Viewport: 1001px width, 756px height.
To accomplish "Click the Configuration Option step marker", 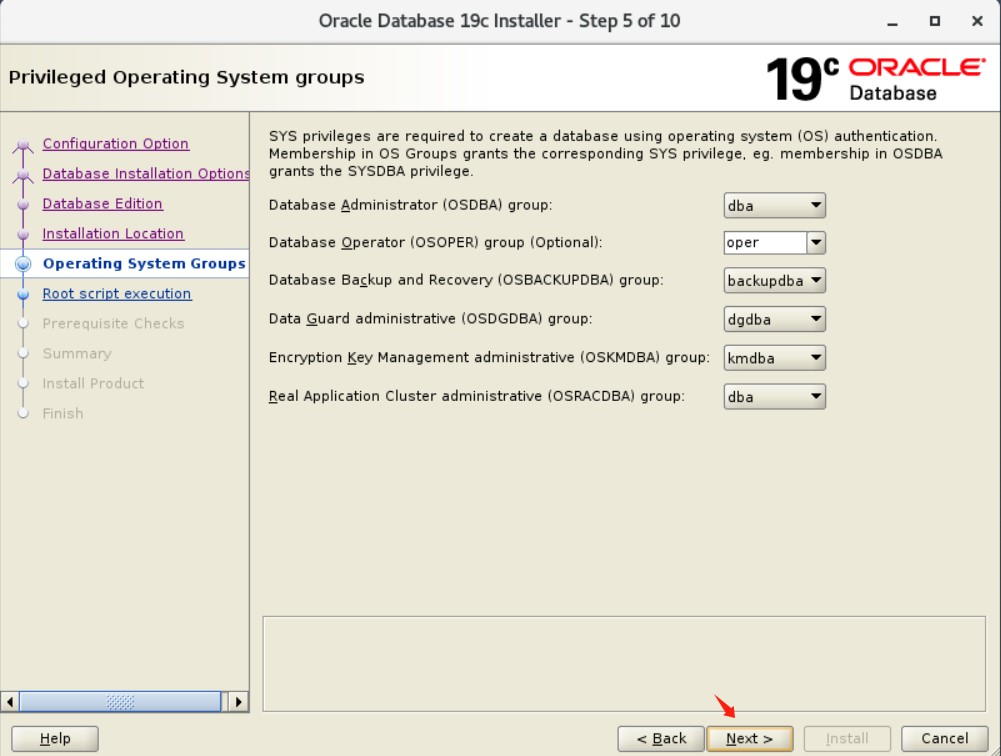I will [x=23, y=145].
